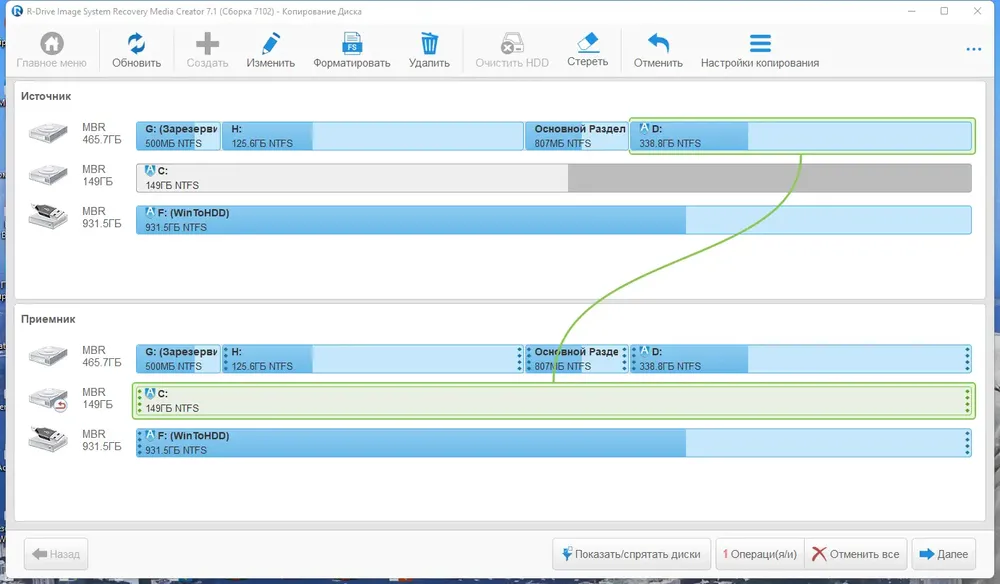Image resolution: width=1000 pixels, height=584 pixels.
Task: Click the source MBR 465.7ГБ label
Action: 101,133
